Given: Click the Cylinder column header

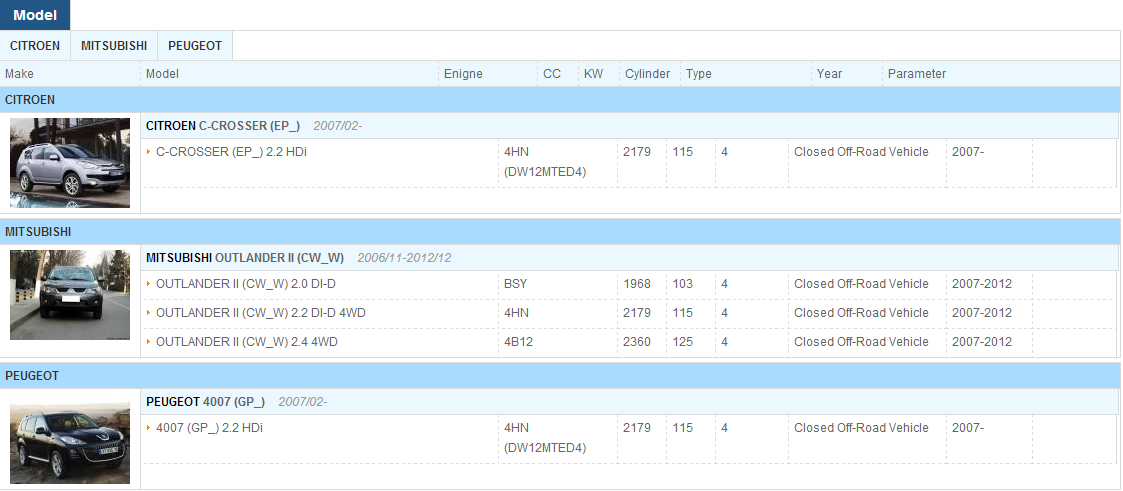Looking at the screenshot, I should (647, 74).
